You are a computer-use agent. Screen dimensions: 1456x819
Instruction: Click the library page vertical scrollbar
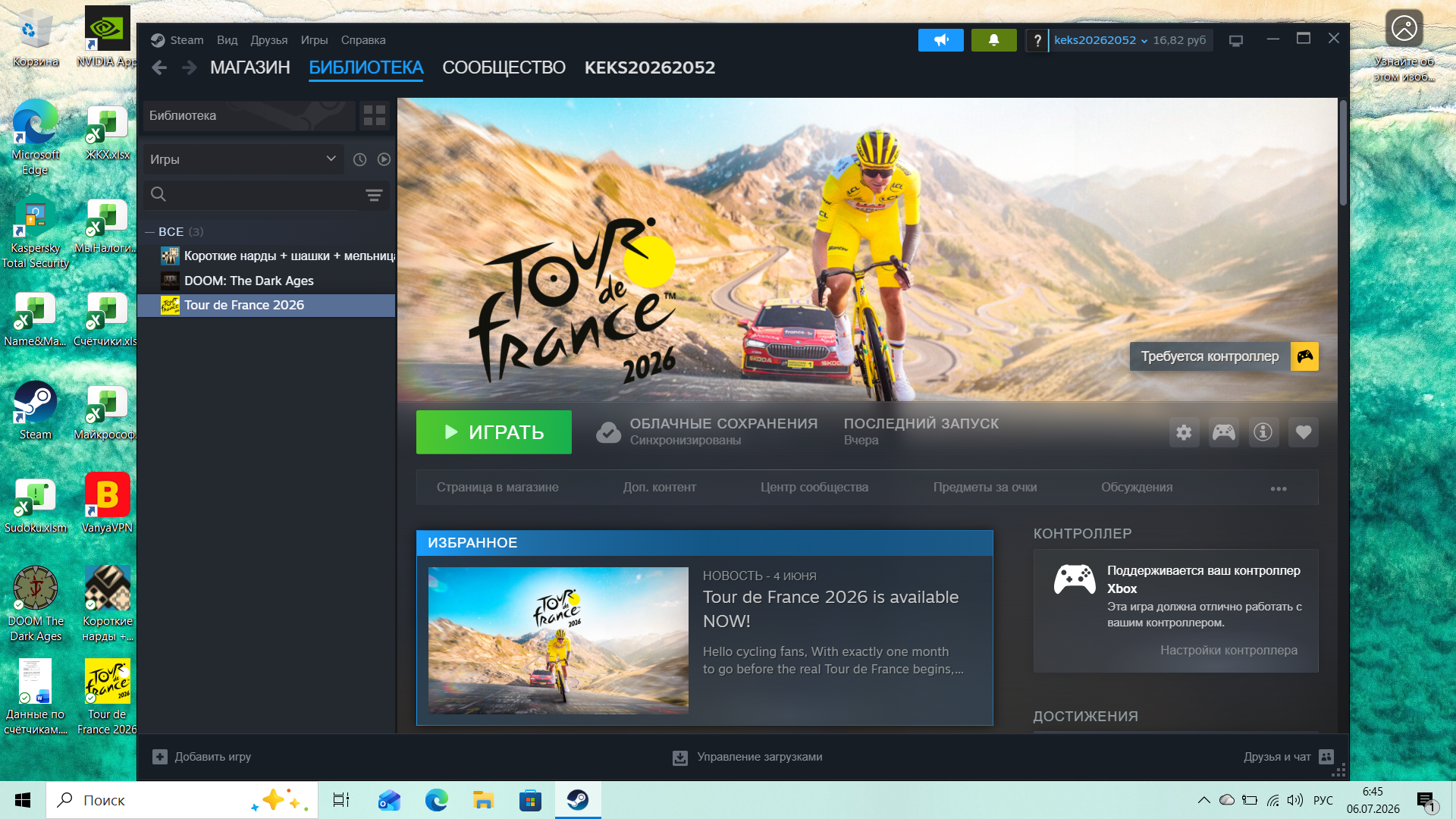1343,153
